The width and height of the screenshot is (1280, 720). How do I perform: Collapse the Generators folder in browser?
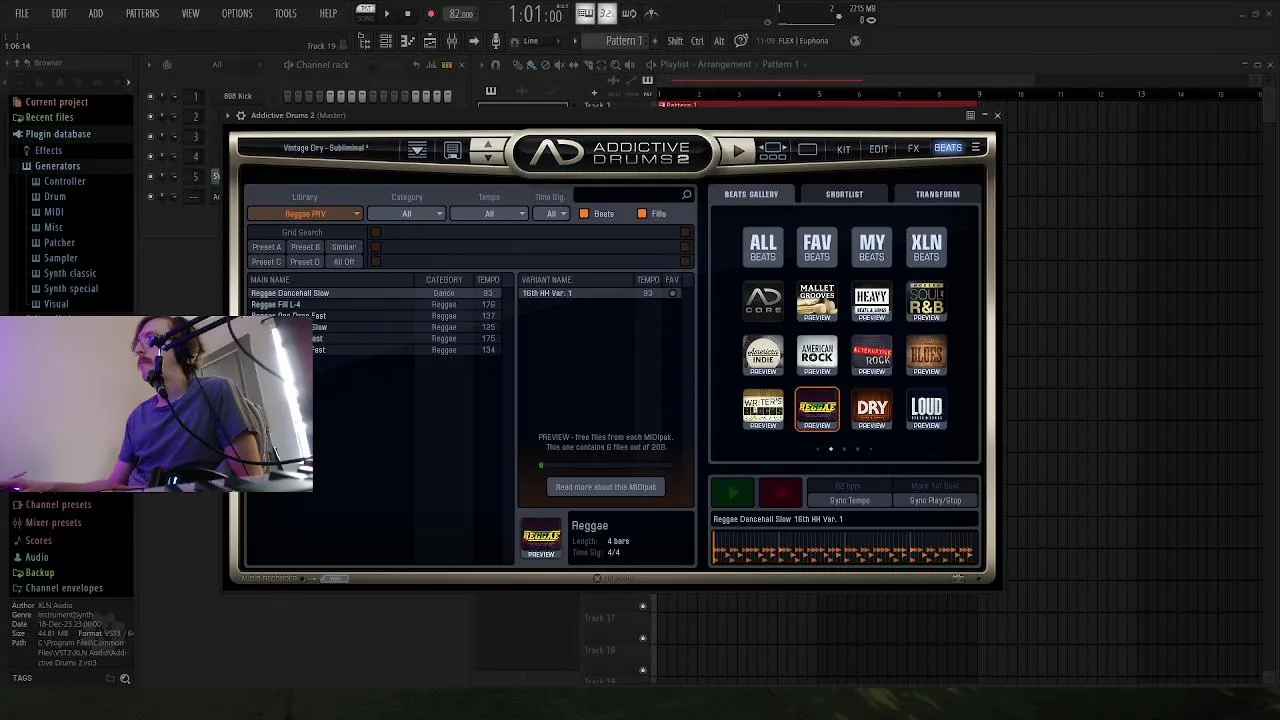click(57, 166)
